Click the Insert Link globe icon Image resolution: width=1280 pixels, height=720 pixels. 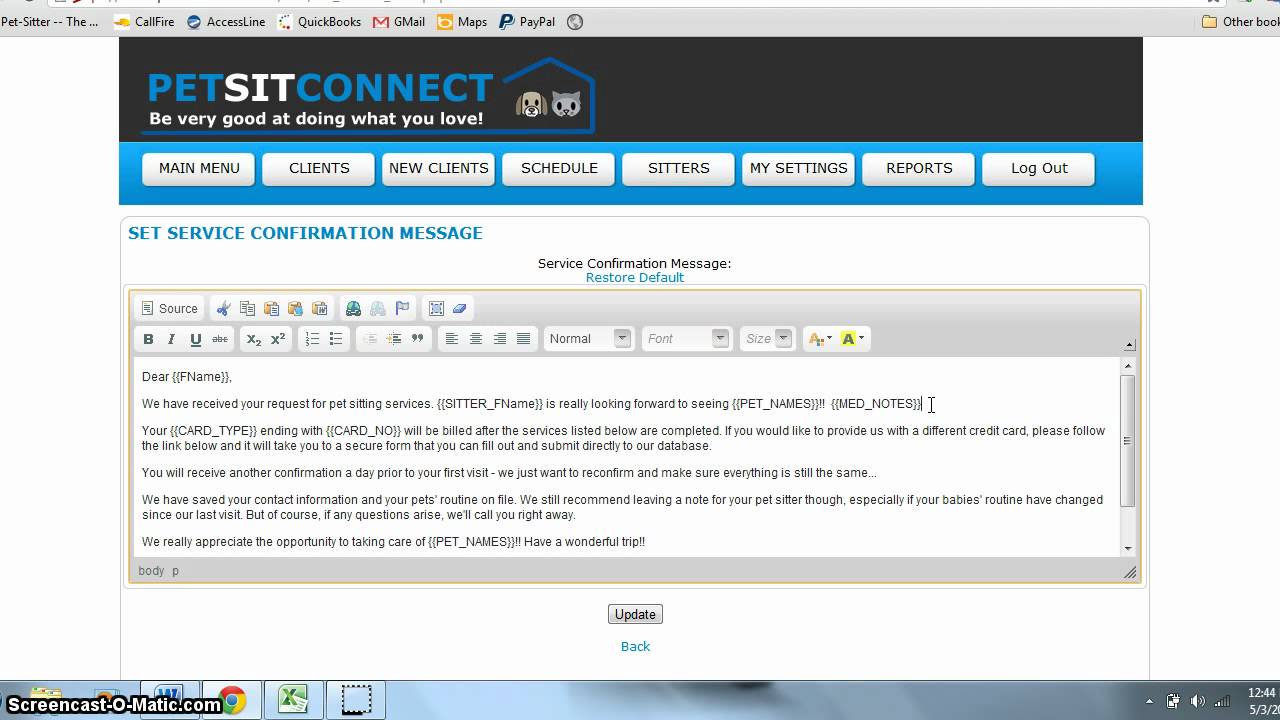tap(354, 309)
